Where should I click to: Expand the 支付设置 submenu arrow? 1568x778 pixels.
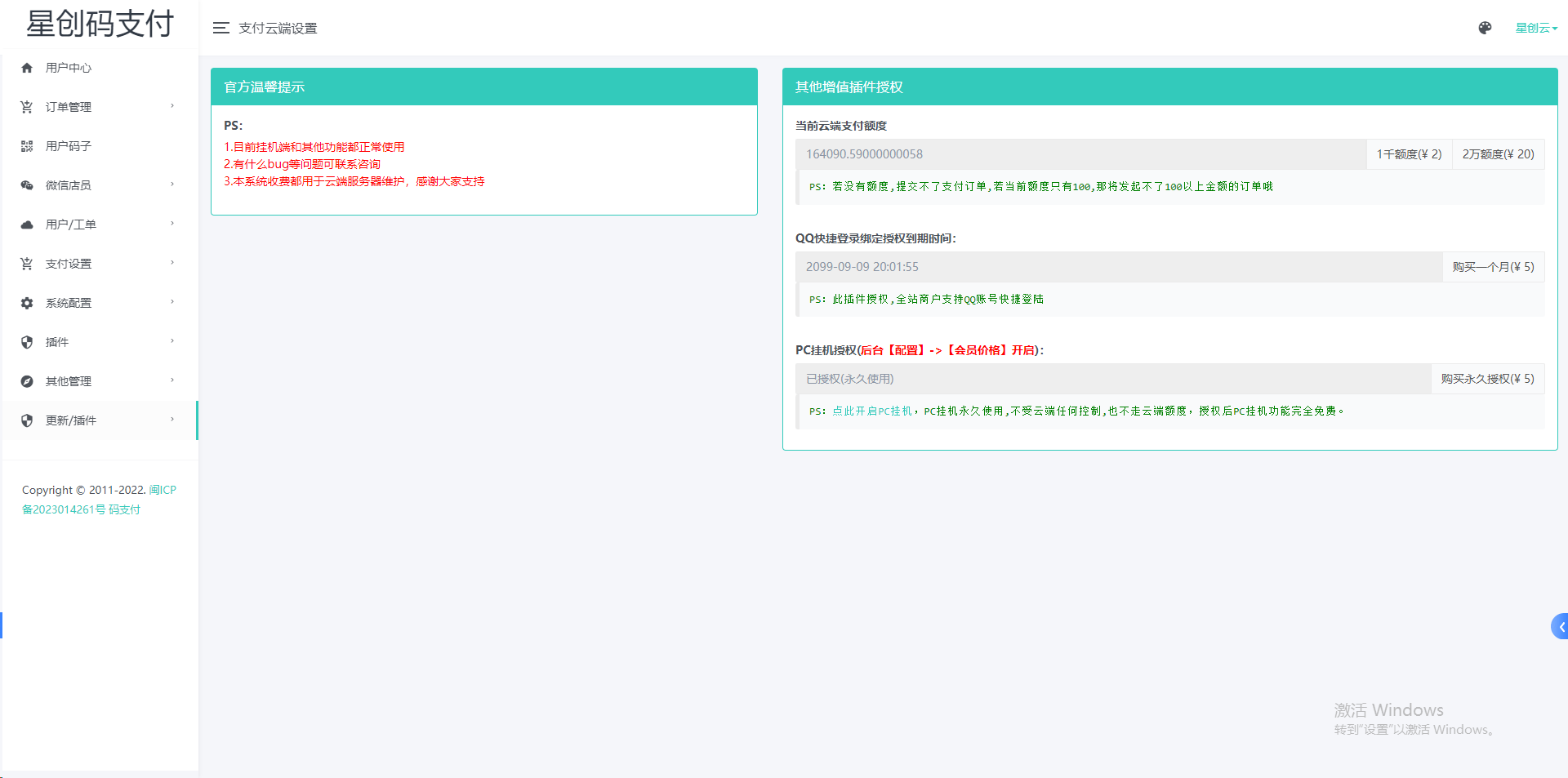(172, 263)
